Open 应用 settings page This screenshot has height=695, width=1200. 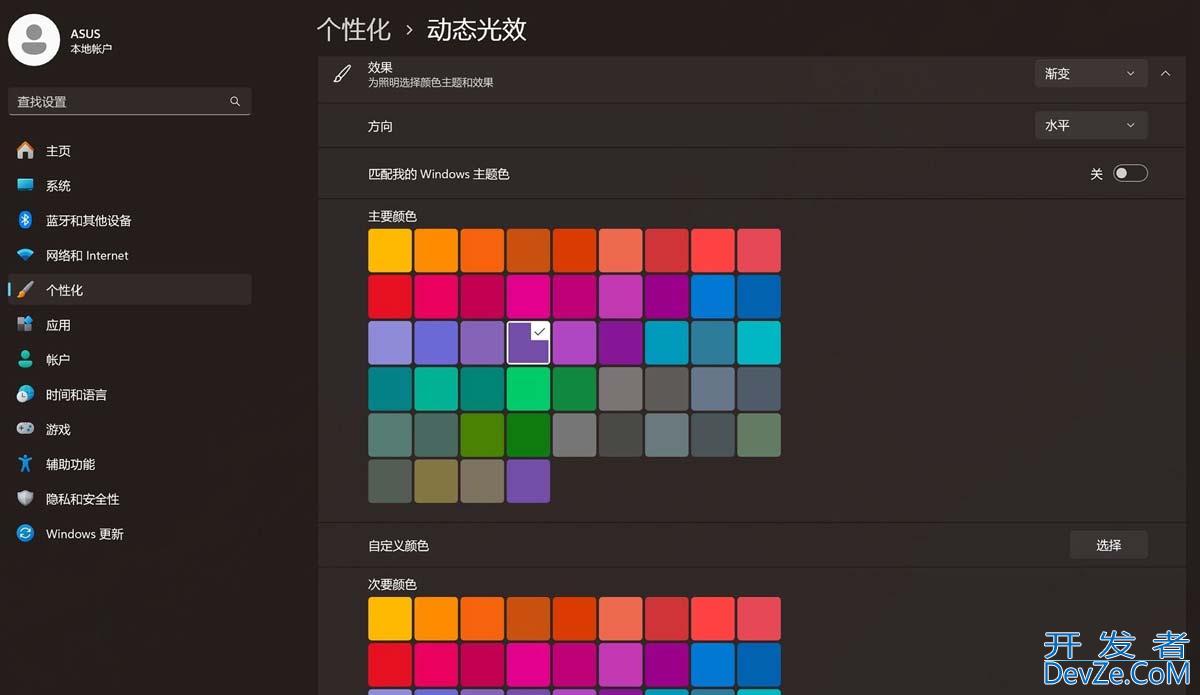click(x=129, y=325)
